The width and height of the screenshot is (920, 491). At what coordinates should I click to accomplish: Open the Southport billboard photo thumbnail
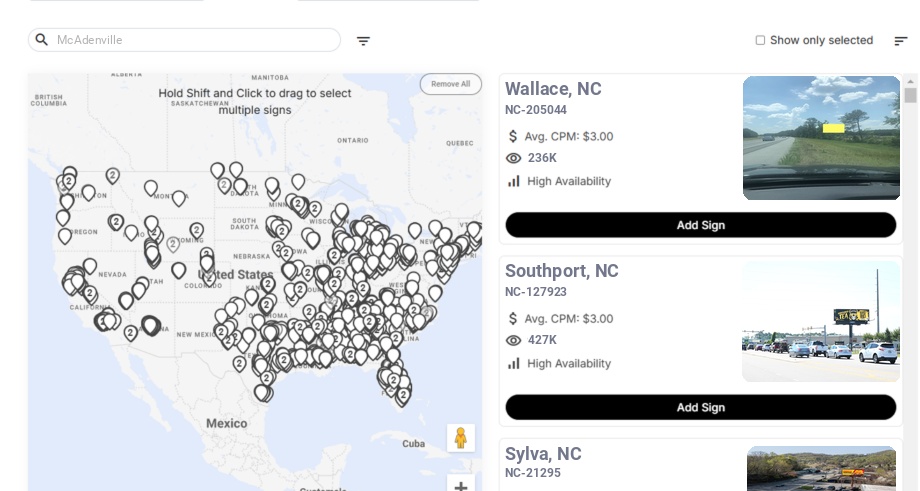click(x=821, y=321)
